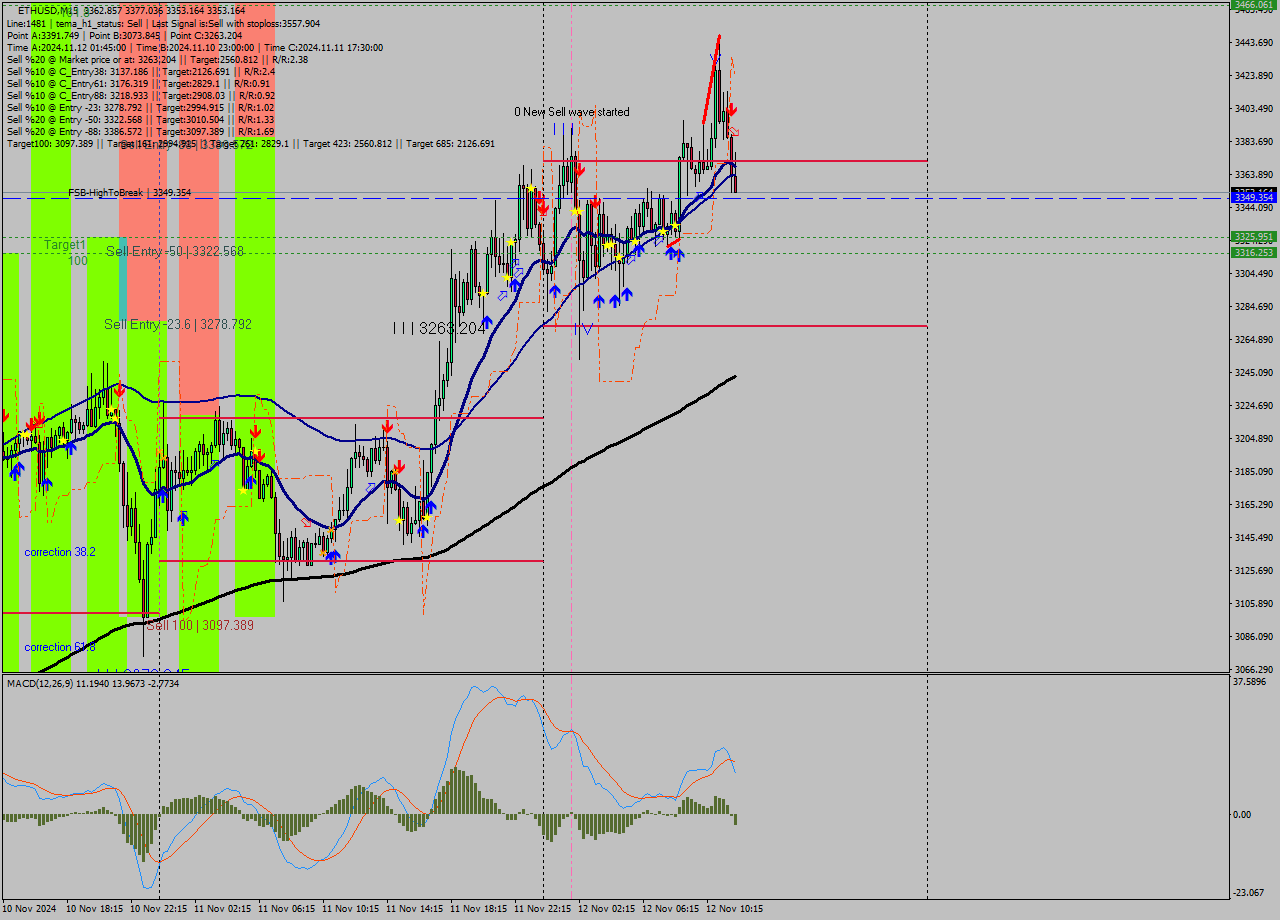
Task: Click the blue 3349.354 price tag
Action: coord(1254,198)
